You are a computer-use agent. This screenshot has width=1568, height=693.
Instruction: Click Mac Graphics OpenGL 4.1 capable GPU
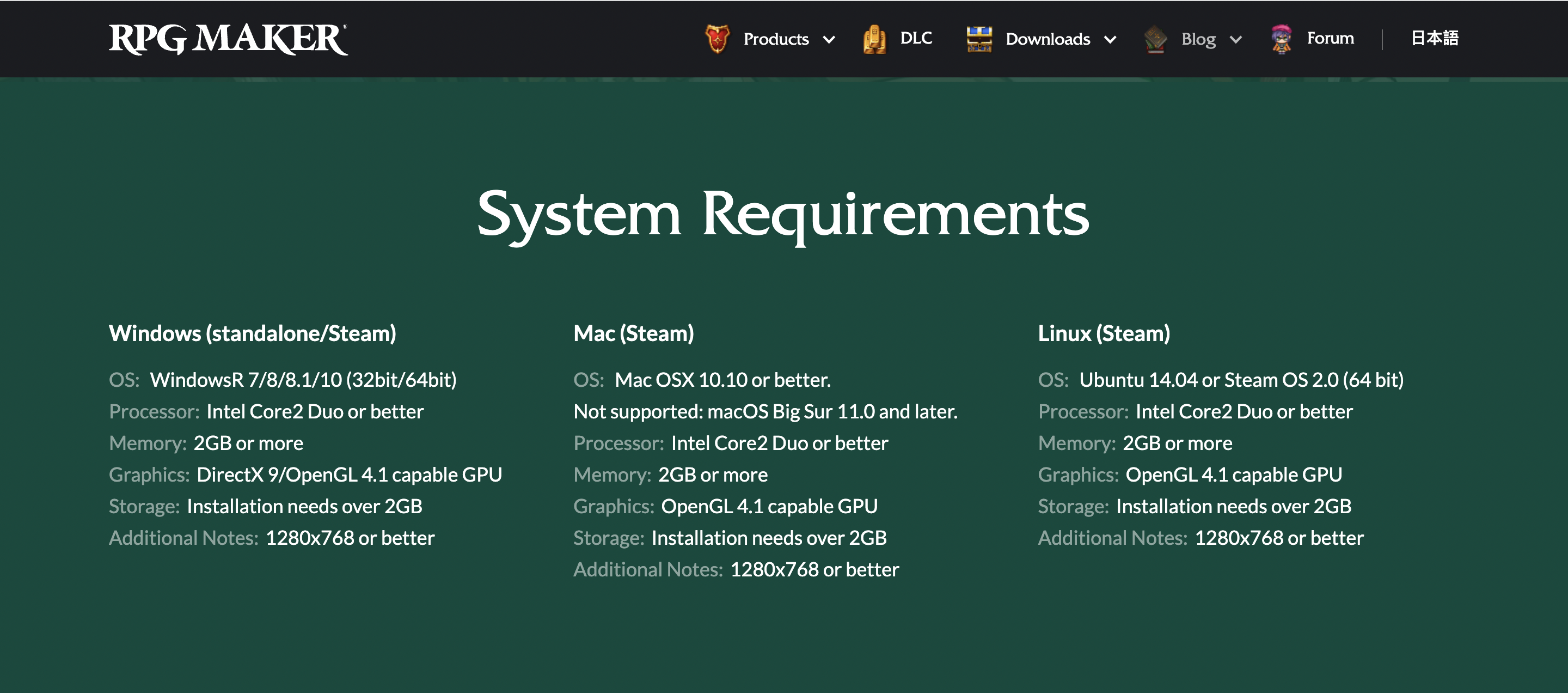[726, 507]
